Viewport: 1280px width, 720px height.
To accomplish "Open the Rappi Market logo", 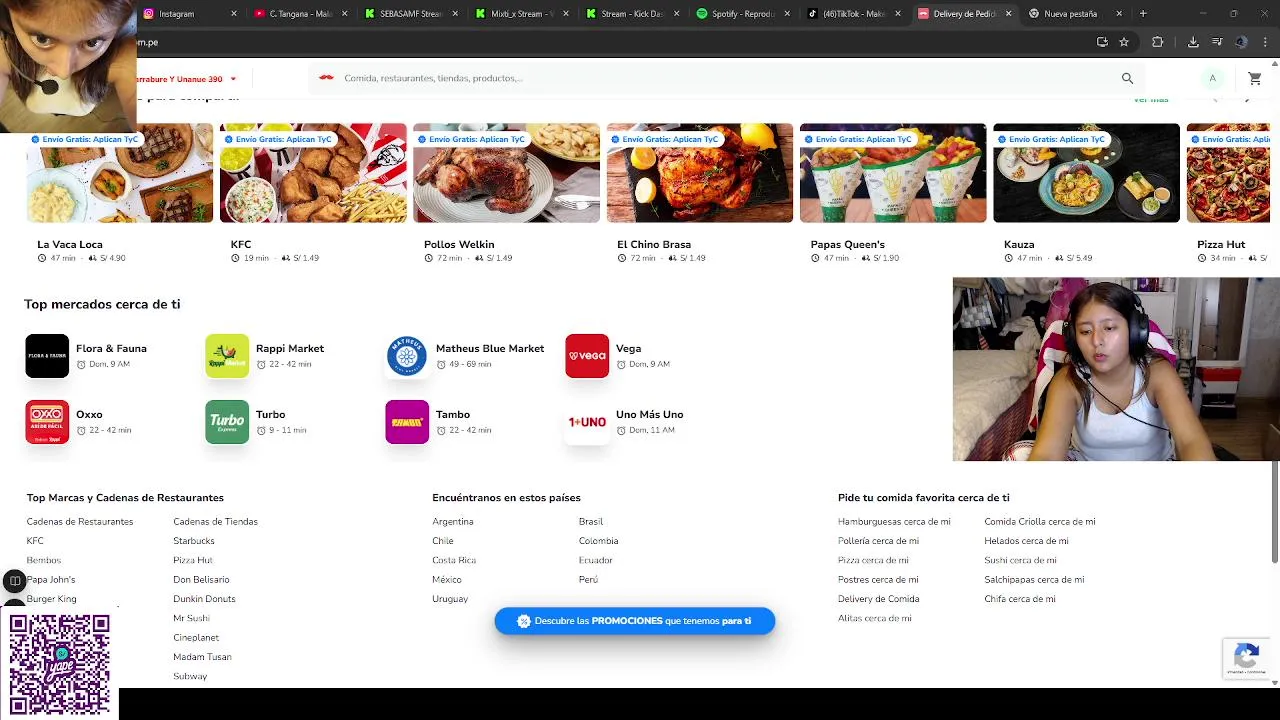I will pyautogui.click(x=227, y=356).
